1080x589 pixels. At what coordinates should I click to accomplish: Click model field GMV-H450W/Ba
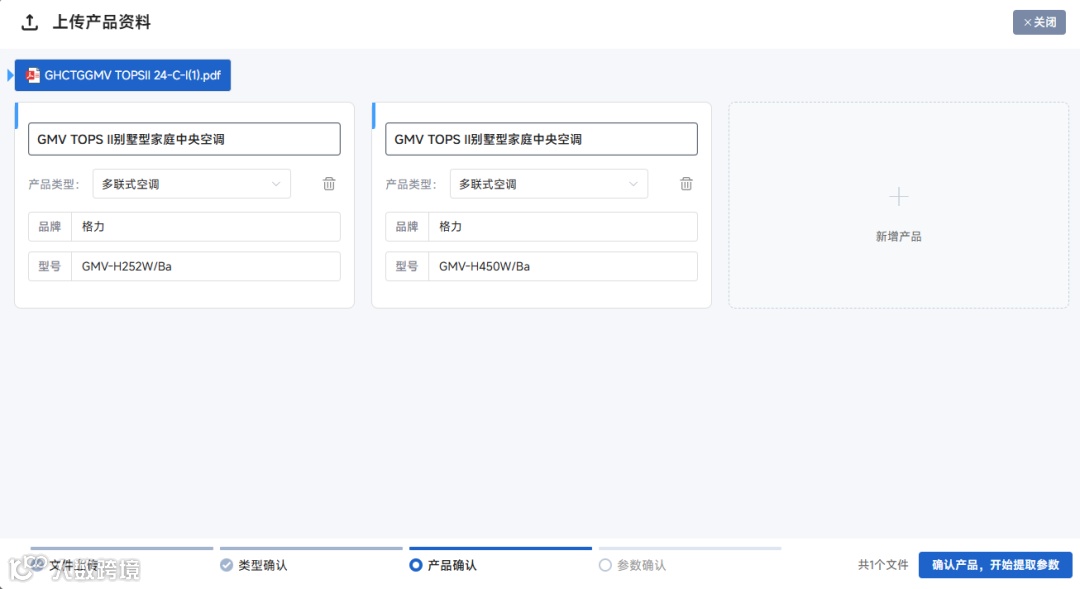563,267
